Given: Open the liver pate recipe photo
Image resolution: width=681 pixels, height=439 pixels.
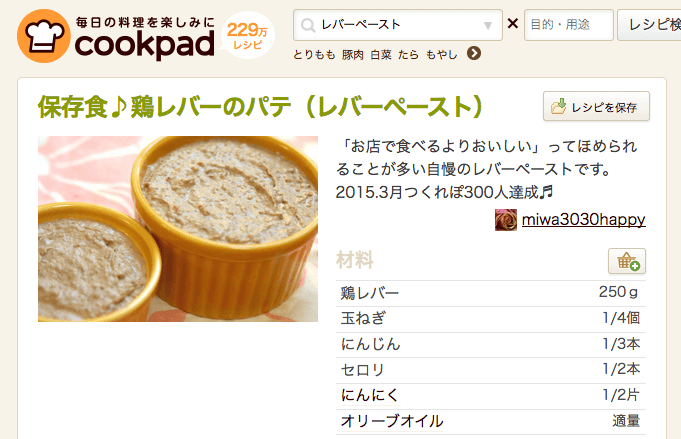Looking at the screenshot, I should (178, 229).
